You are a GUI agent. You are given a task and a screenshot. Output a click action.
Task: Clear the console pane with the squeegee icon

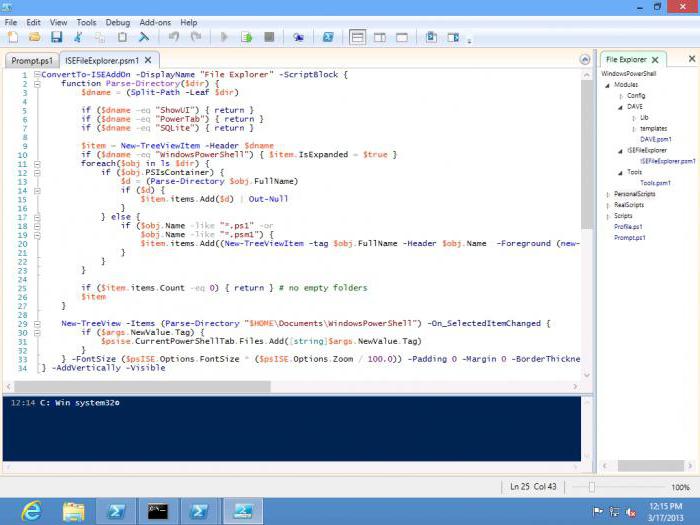[144, 37]
